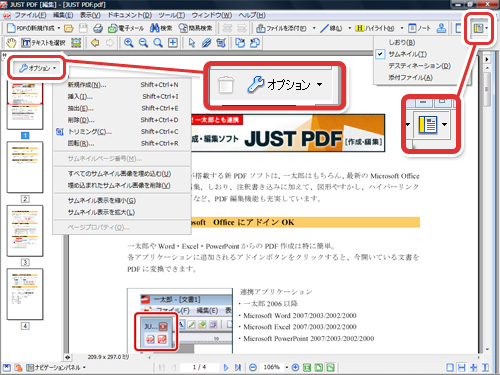Choose トリミング(C)... from options menu
This screenshot has width=500, height=375.
122,131
